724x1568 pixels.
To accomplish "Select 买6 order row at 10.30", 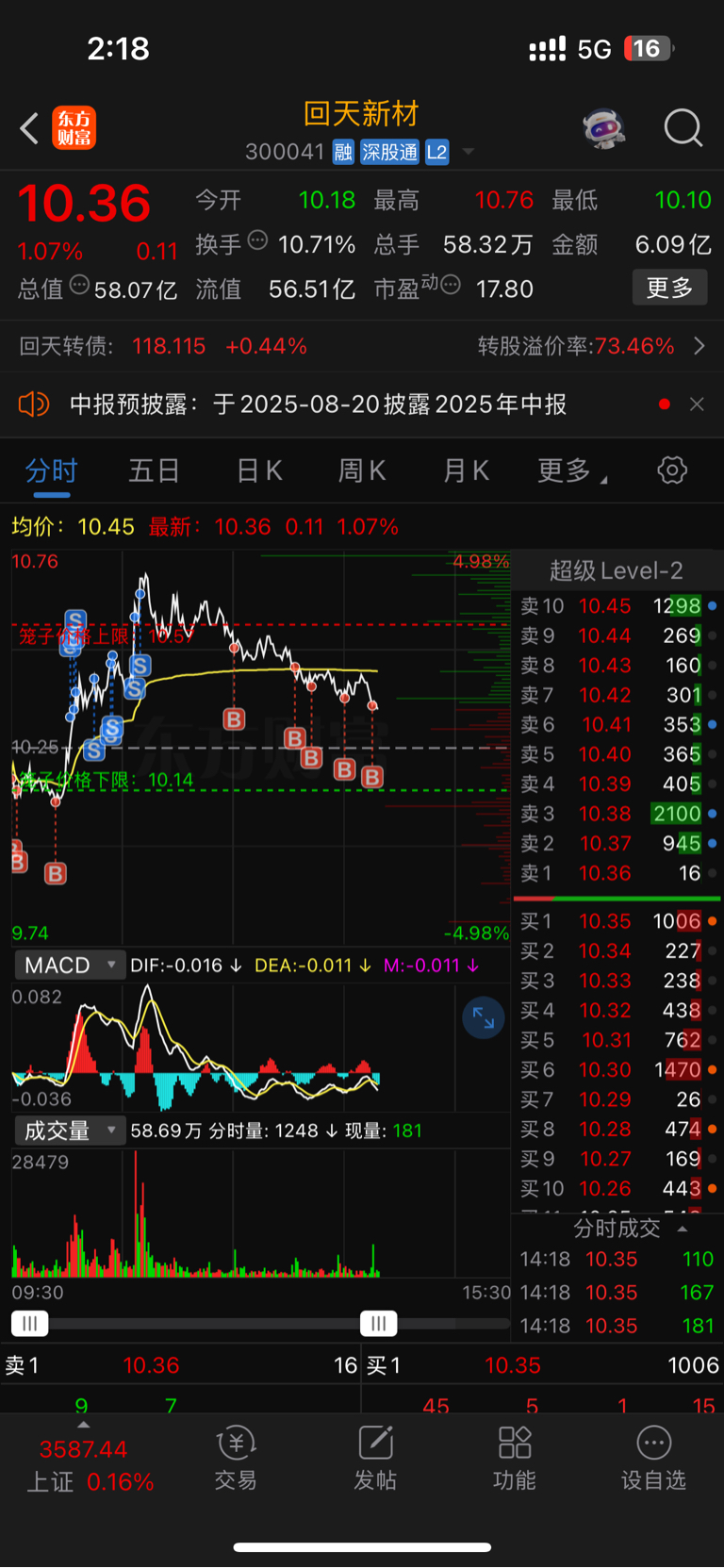I will click(618, 1070).
